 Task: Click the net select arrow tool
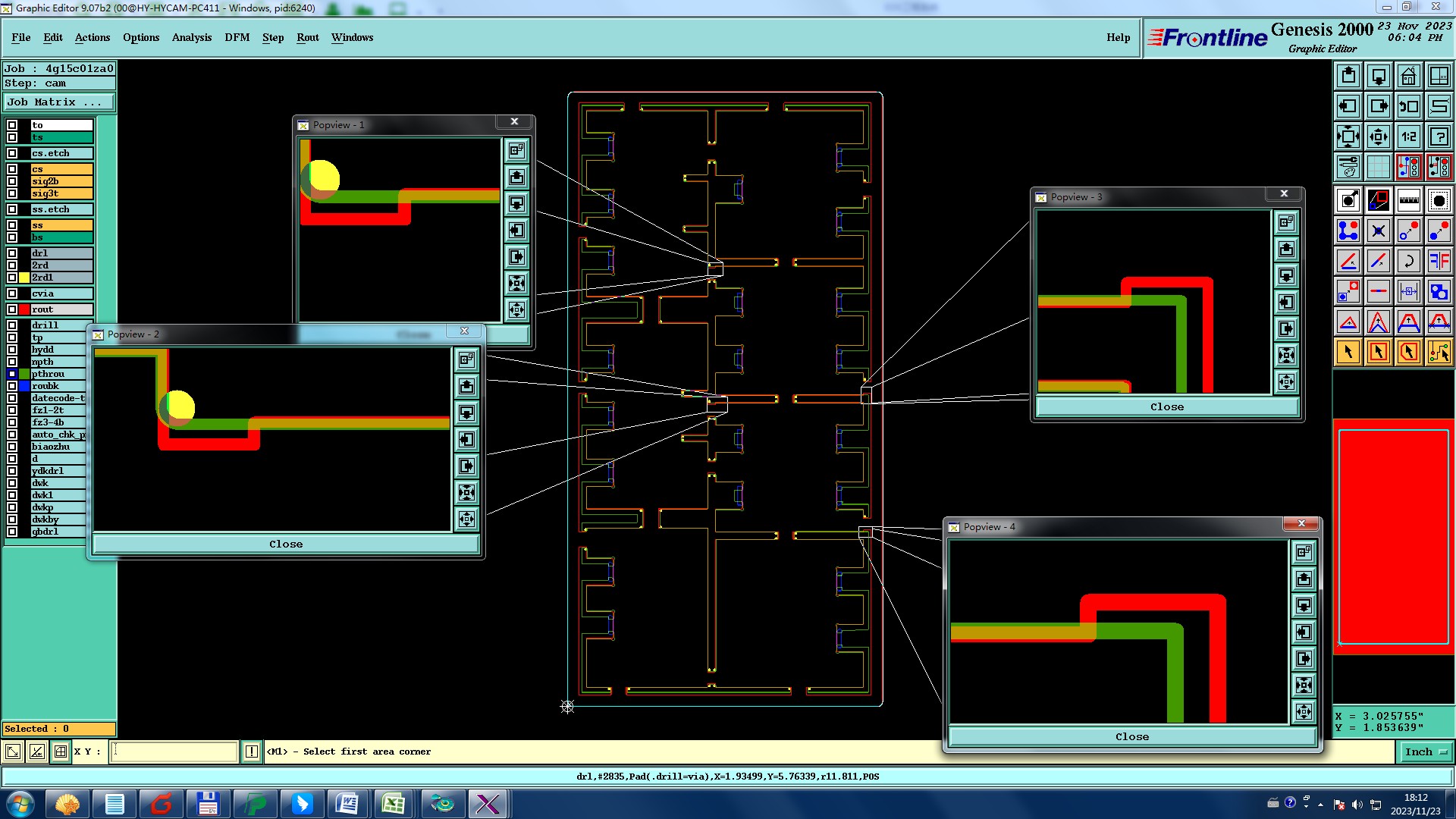(x=1439, y=352)
